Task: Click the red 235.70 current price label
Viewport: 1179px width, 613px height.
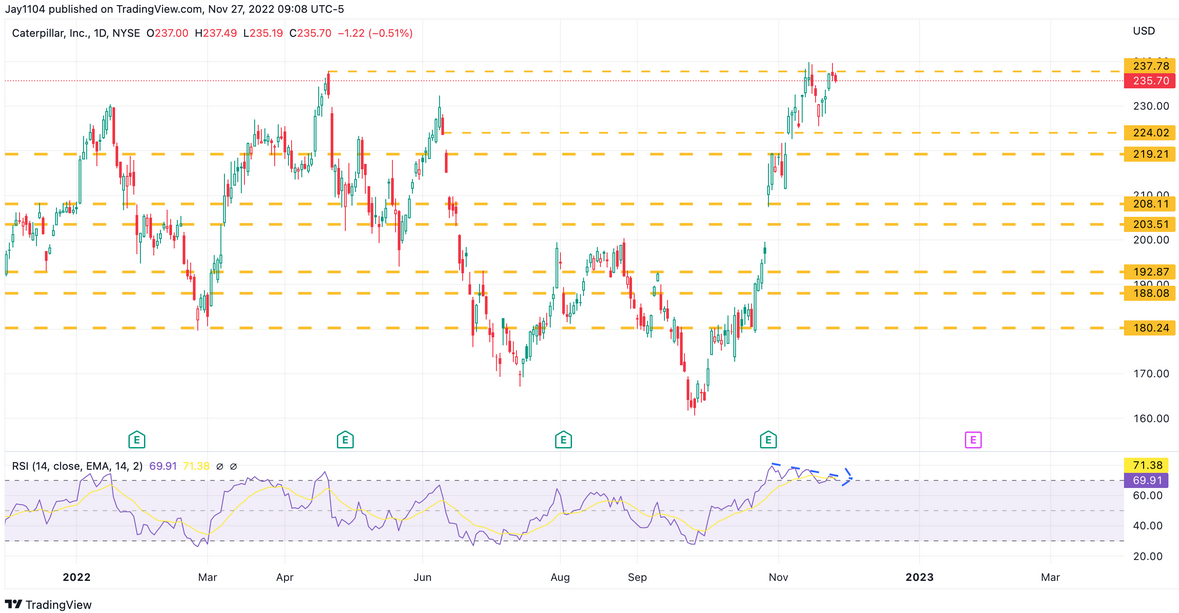Action: pyautogui.click(x=1150, y=80)
